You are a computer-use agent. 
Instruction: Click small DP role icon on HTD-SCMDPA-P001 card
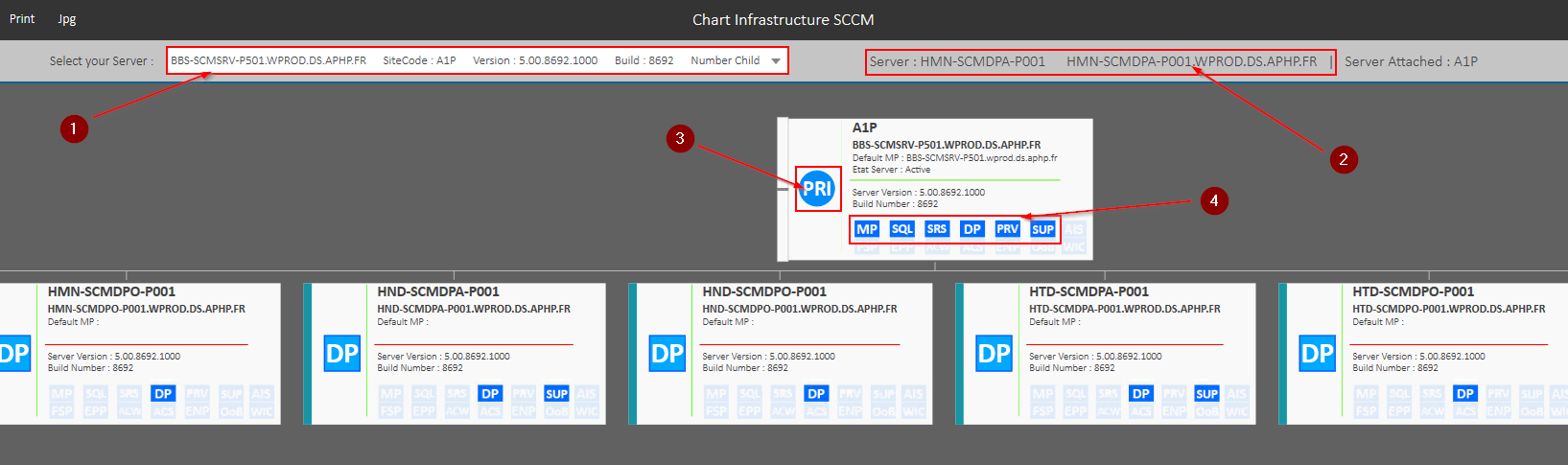tap(1141, 394)
